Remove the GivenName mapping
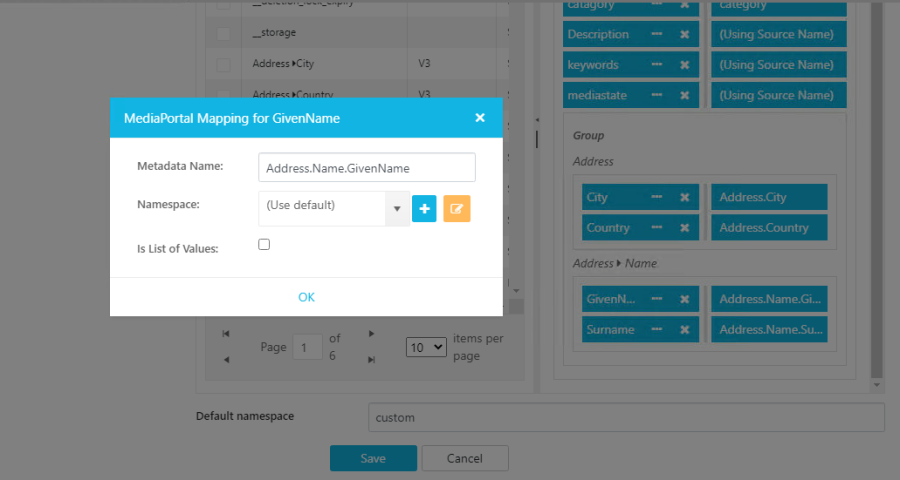This screenshot has width=900, height=480. (x=685, y=299)
